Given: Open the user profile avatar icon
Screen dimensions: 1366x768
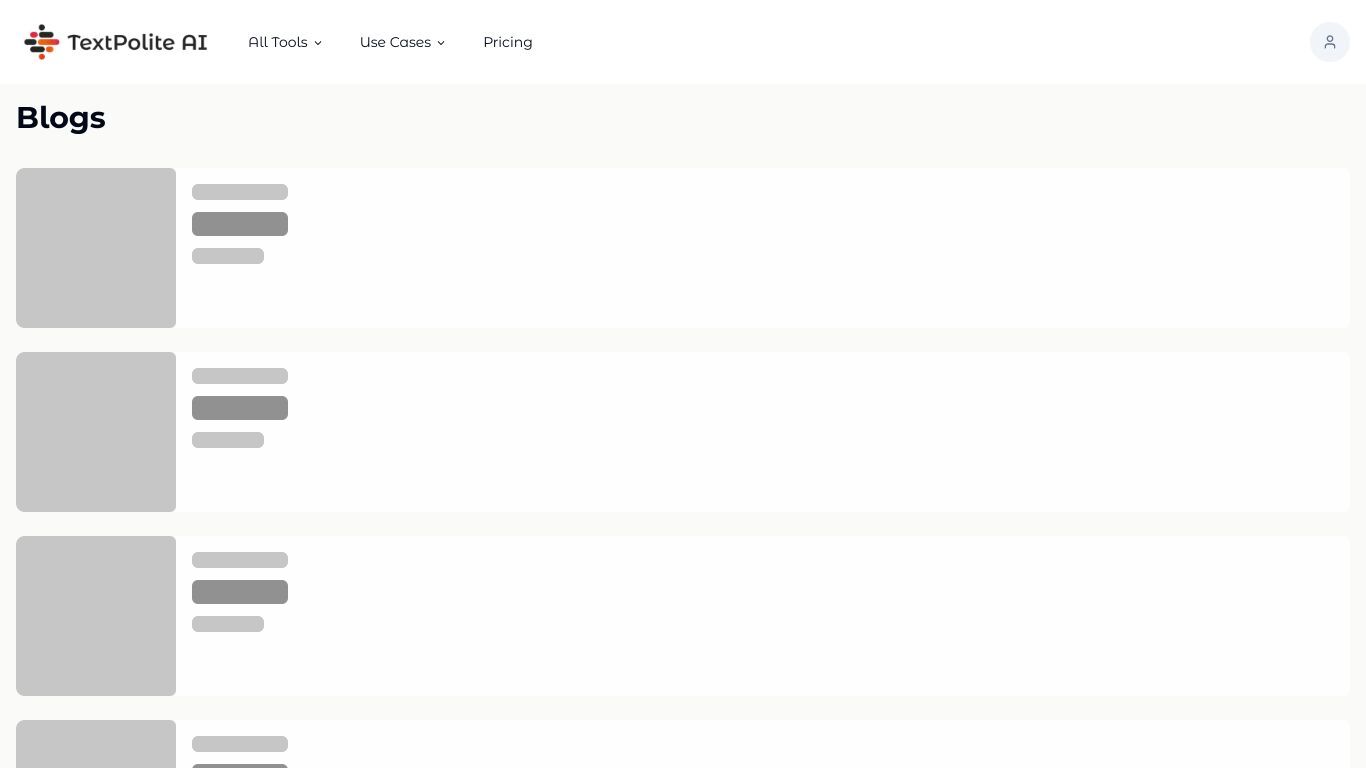Looking at the screenshot, I should pyautogui.click(x=1330, y=42).
